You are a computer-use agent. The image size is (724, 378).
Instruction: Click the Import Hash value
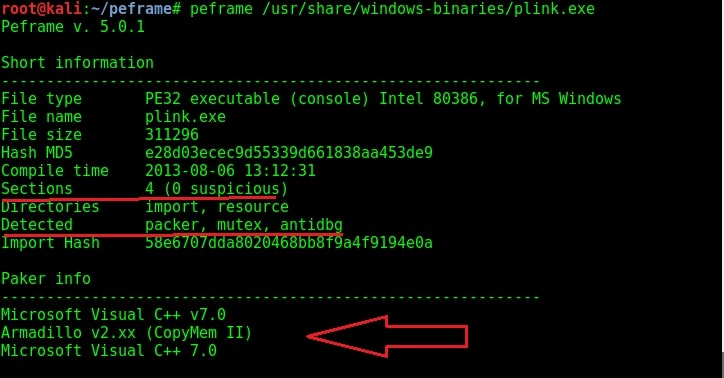pyautogui.click(x=289, y=243)
